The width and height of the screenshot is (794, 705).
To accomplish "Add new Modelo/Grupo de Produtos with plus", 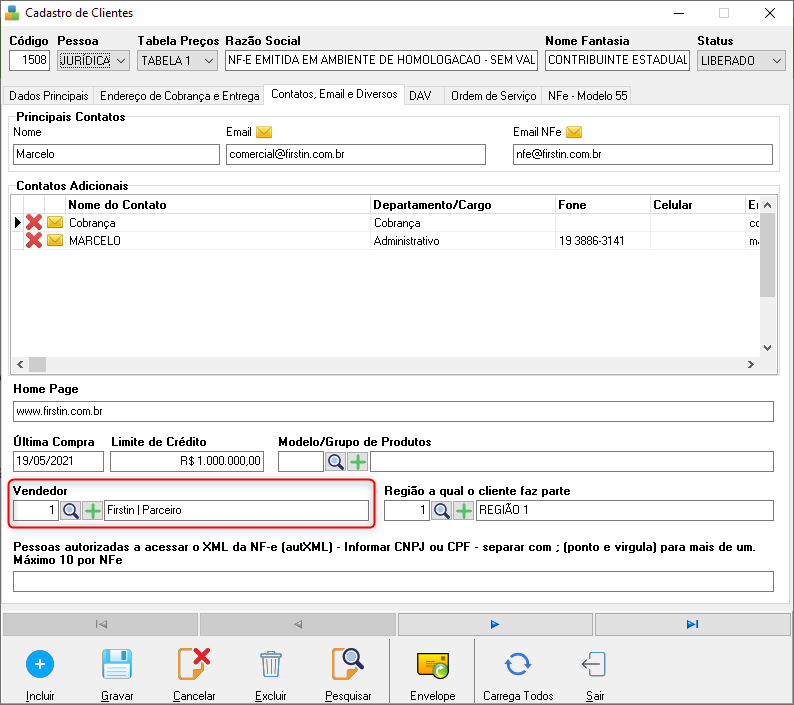I will pyautogui.click(x=358, y=461).
